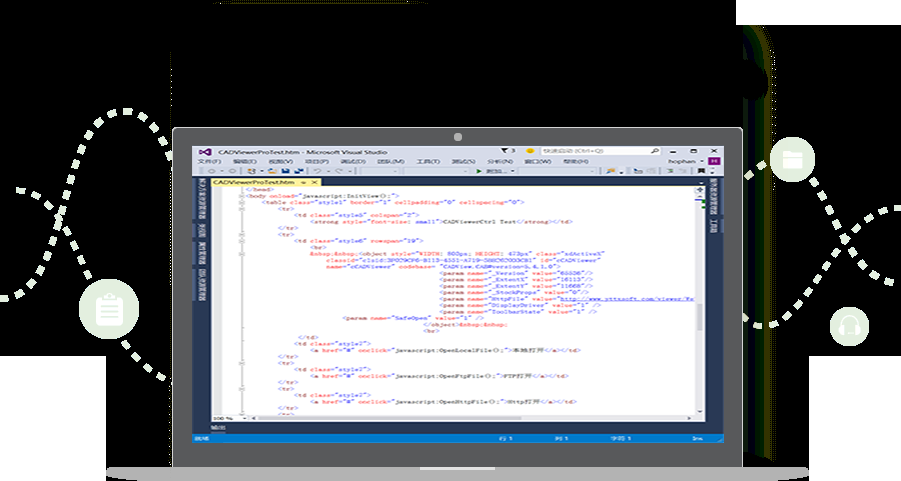Viewport: 901px width, 481px height.
Task: Collapse the table element outline node
Action: tap(241, 202)
